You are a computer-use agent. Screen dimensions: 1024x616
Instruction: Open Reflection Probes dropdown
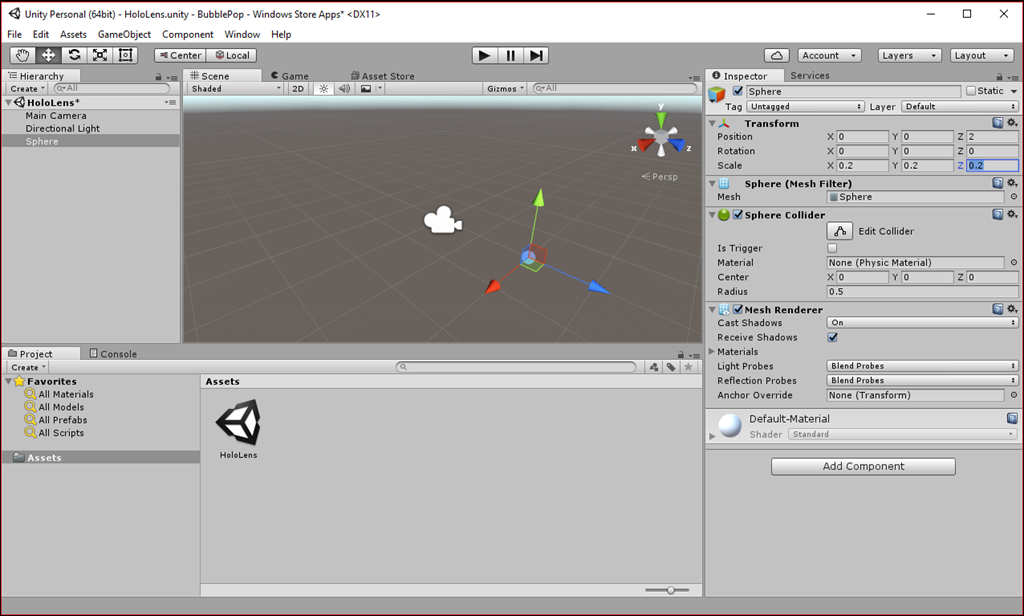coord(922,380)
